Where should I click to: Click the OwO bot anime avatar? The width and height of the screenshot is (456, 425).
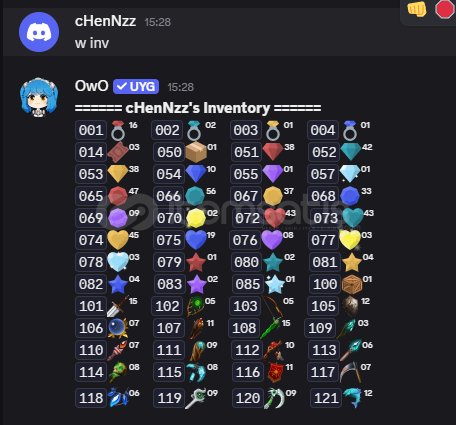tap(39, 97)
